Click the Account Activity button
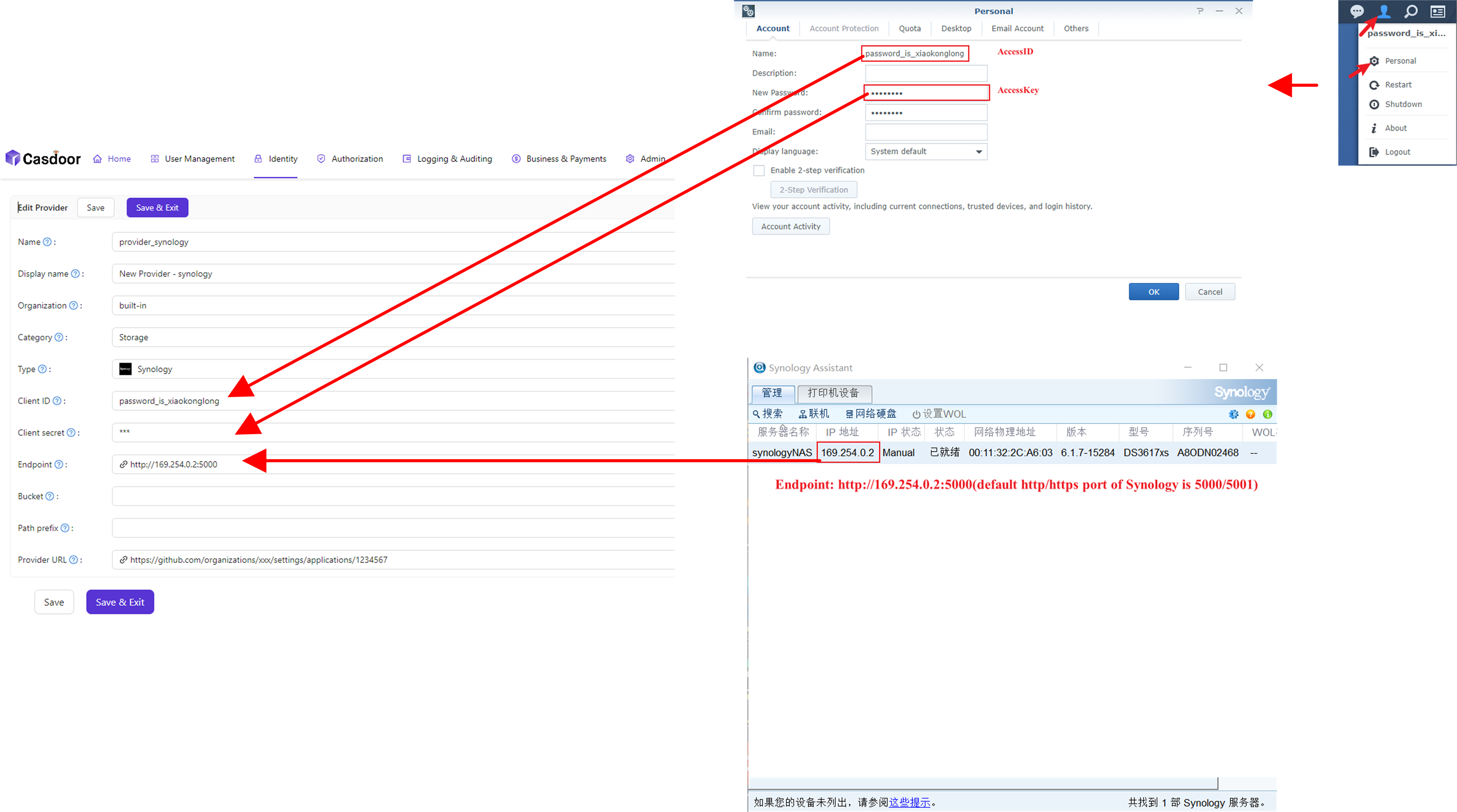The image size is (1457, 812). coord(790,225)
